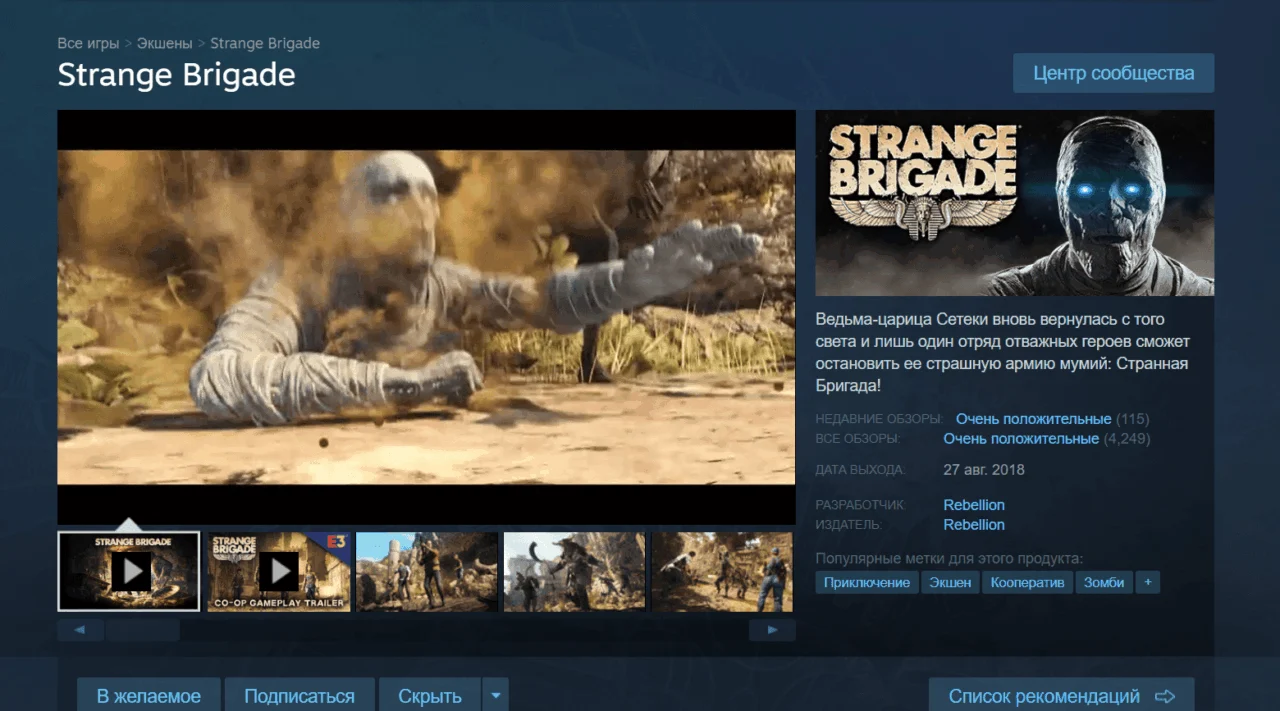Open the fourth screenshot thumbnail with scorpion monster

[x=575, y=571]
